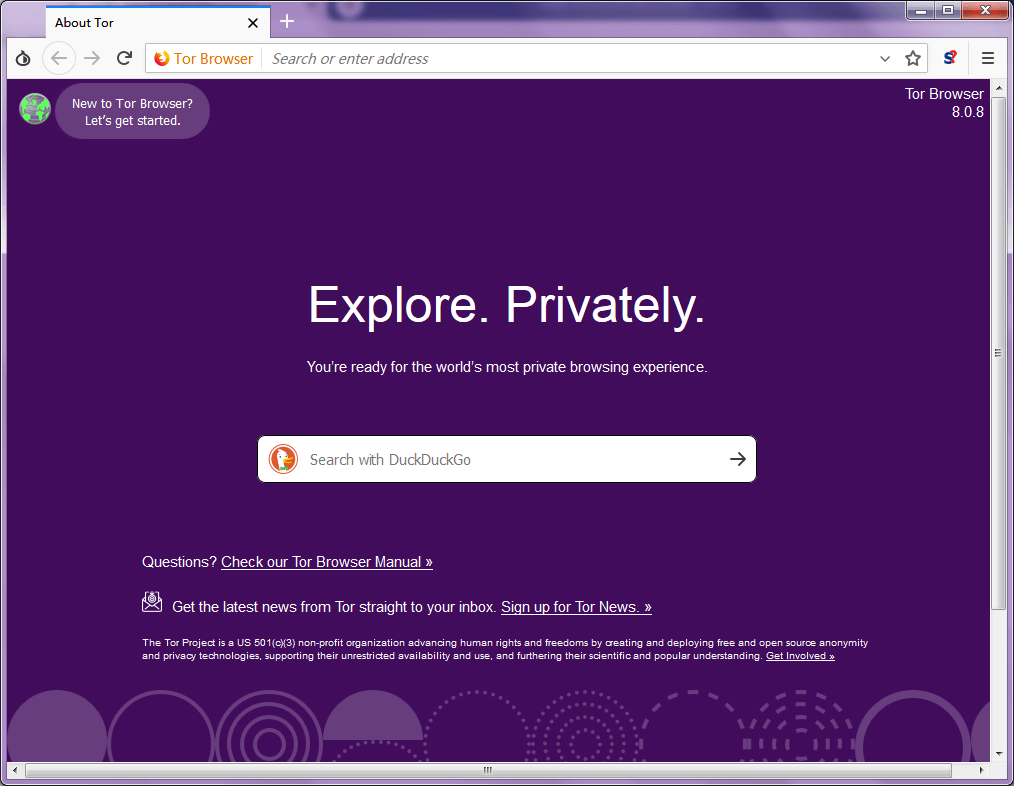
Task: Click the vertical scrollbar down arrow
Action: [x=998, y=753]
